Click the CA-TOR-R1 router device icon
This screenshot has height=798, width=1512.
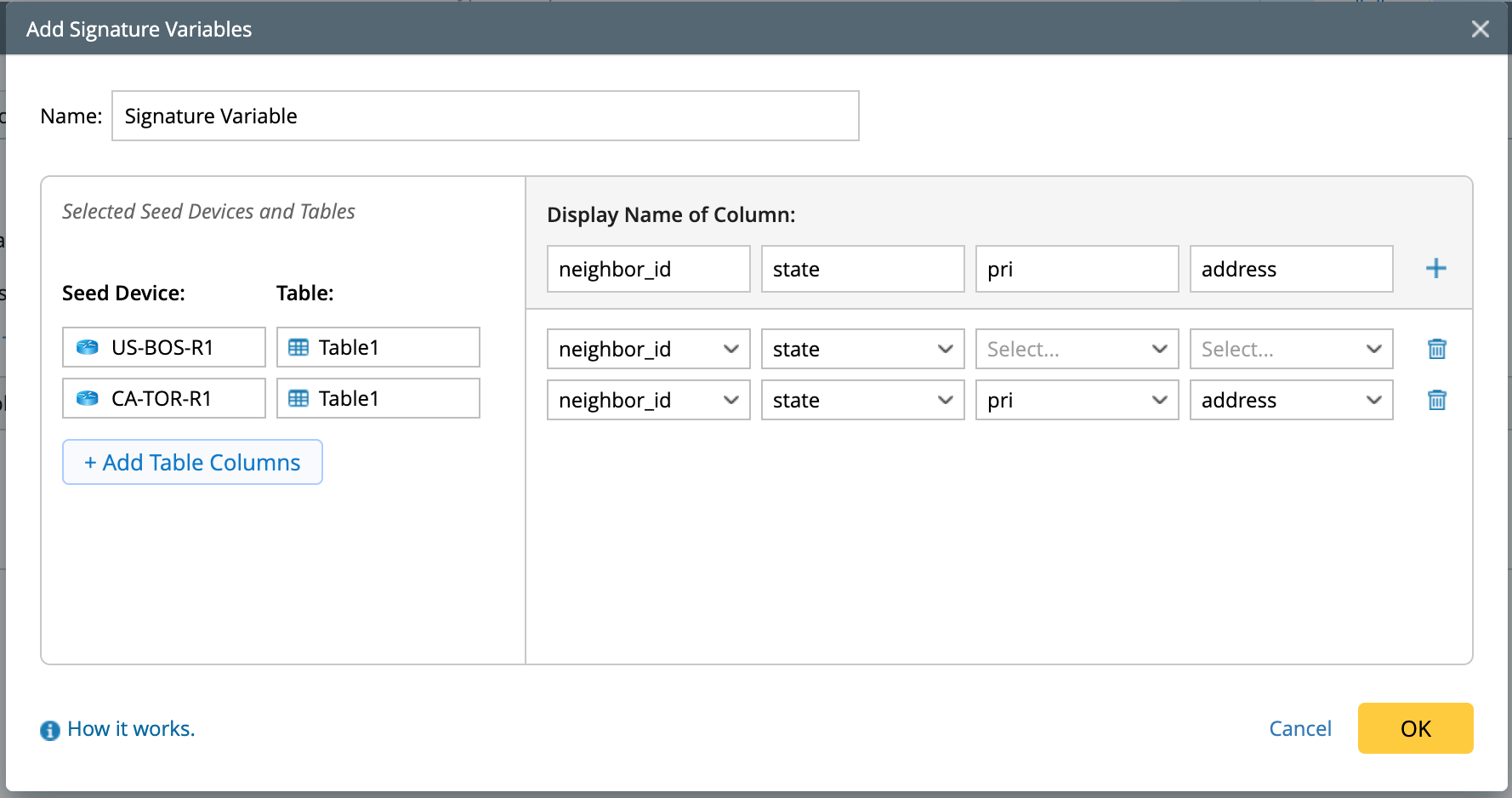(88, 398)
